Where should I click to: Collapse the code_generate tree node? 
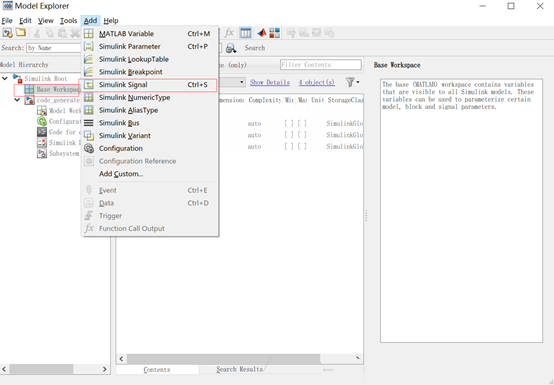point(17,100)
